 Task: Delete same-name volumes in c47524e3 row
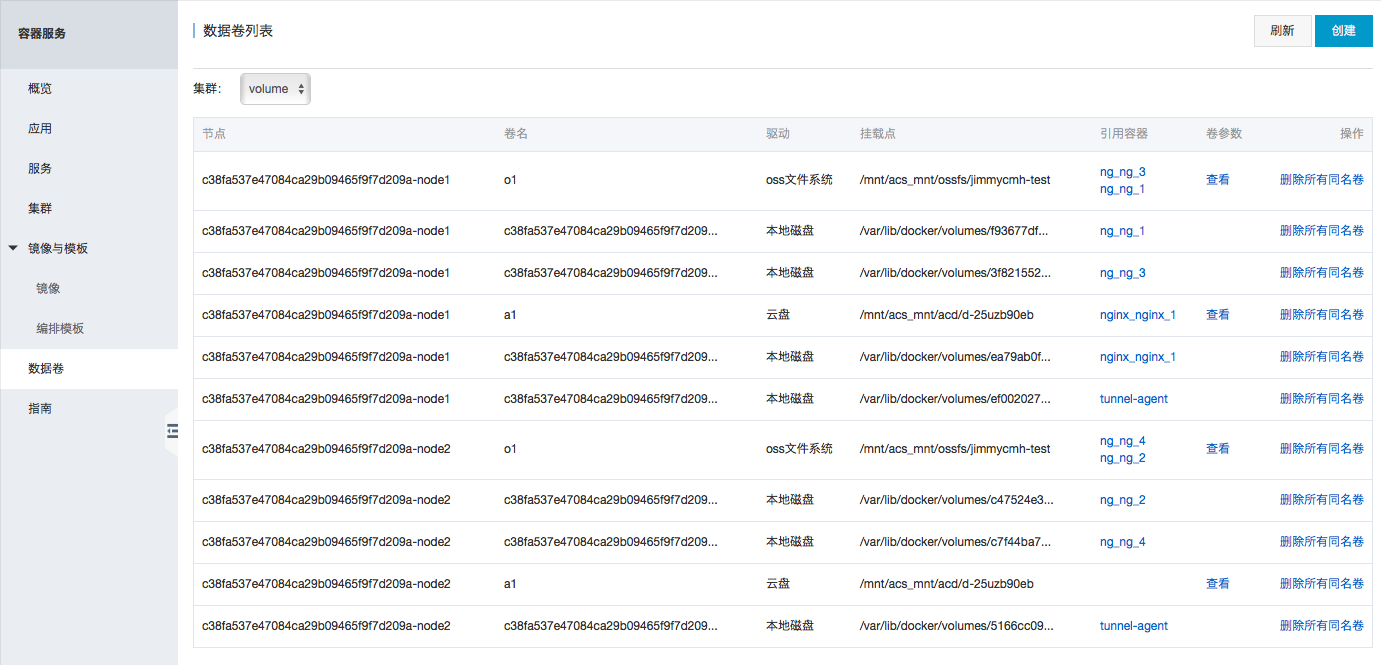click(1321, 500)
